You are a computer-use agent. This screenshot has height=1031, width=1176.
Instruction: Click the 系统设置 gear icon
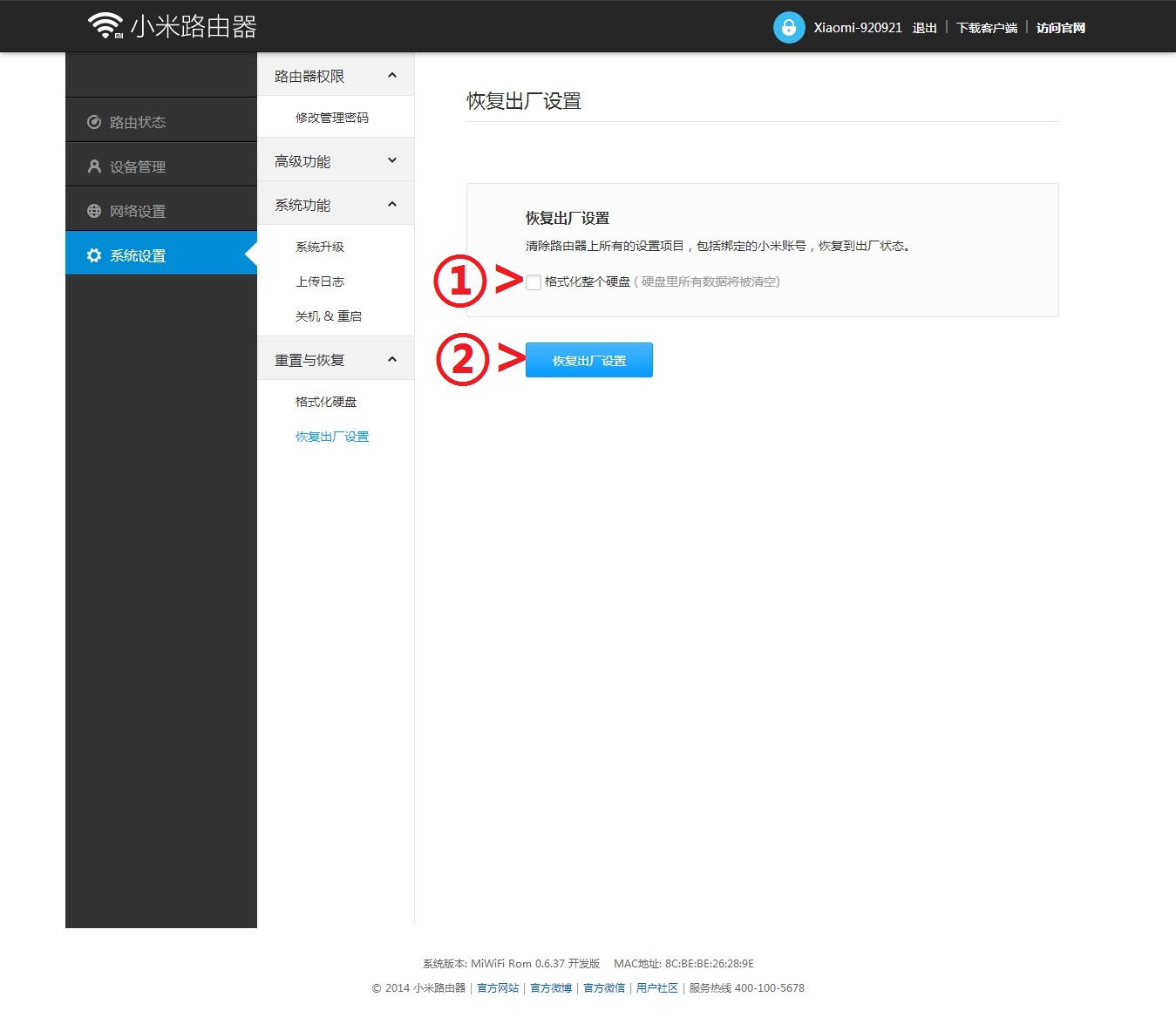94,255
